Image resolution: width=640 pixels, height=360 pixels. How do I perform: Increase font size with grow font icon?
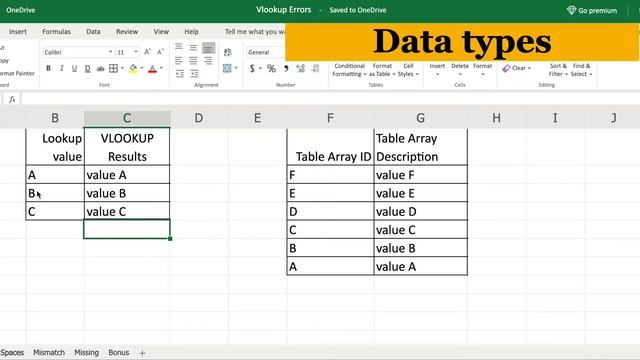tap(147, 52)
